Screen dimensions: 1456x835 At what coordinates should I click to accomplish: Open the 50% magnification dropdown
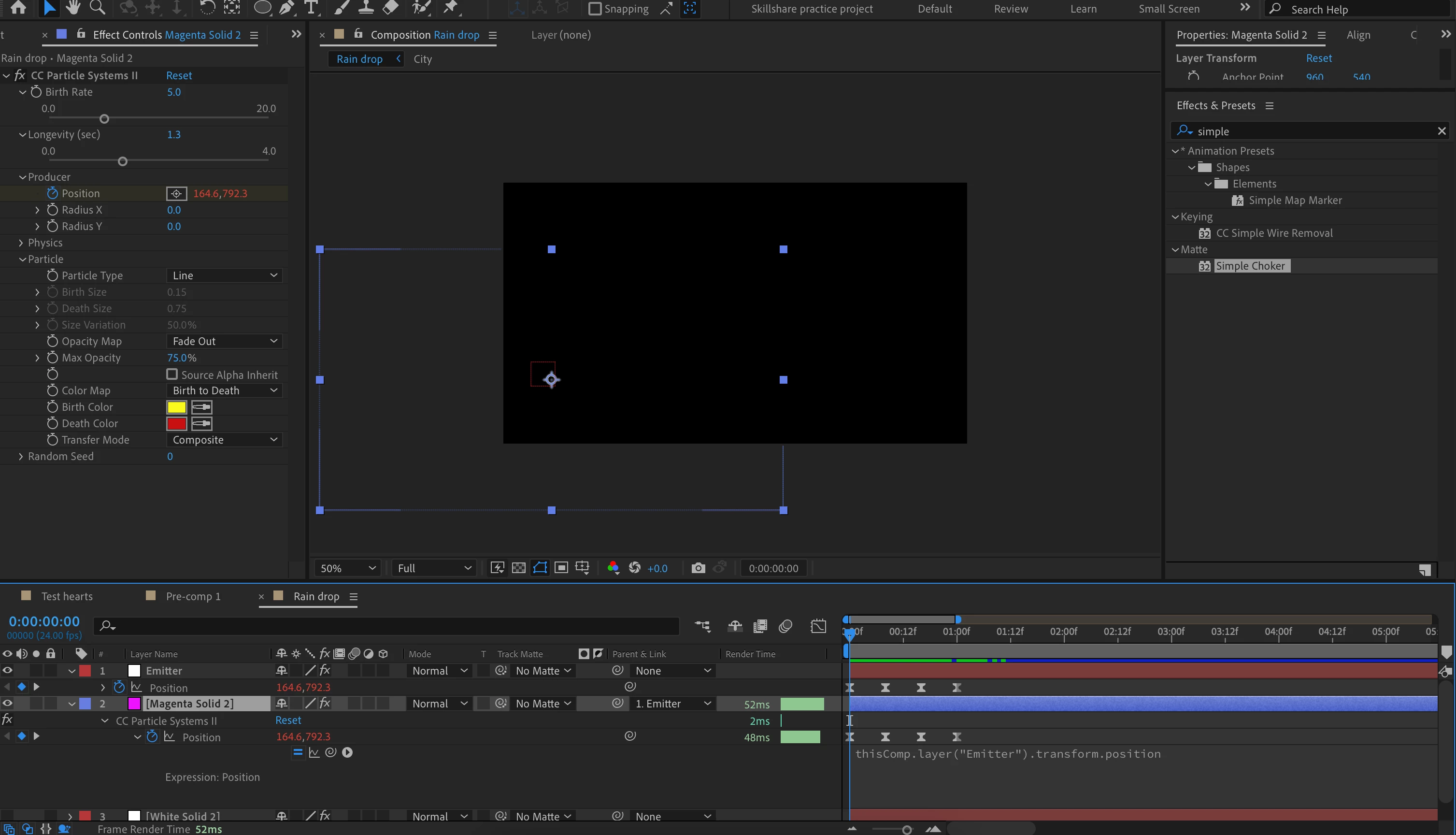click(347, 568)
